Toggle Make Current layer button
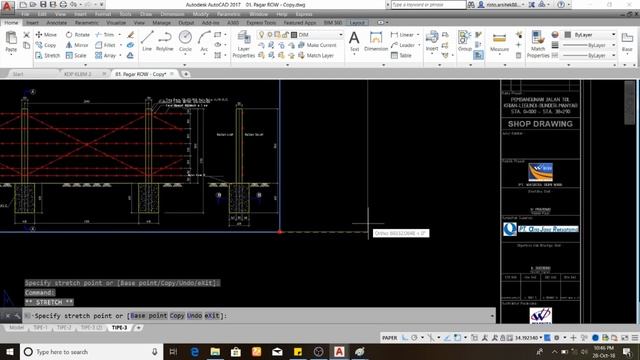 coord(318,45)
